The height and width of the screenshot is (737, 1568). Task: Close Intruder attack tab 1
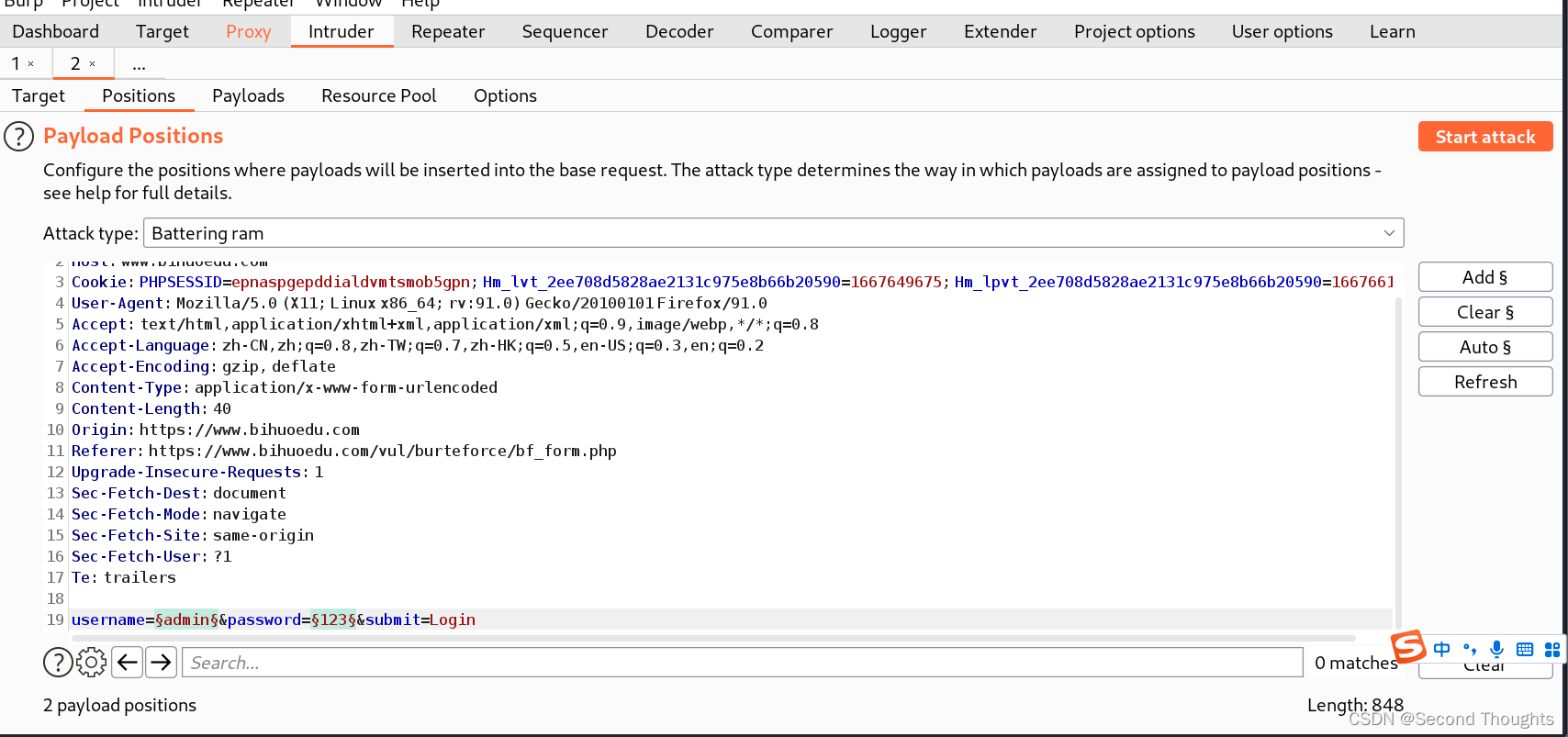[x=30, y=64]
